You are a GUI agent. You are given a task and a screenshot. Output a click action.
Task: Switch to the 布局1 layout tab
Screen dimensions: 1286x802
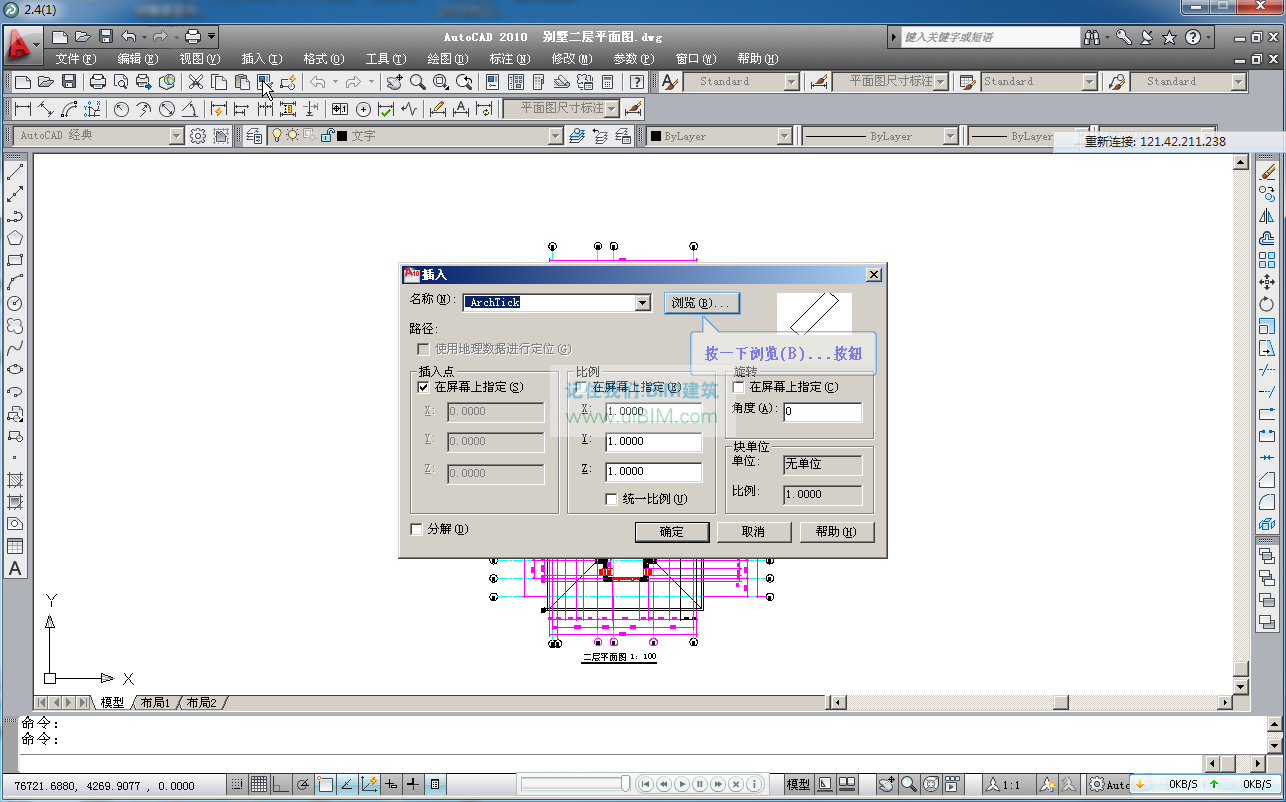[x=154, y=703]
